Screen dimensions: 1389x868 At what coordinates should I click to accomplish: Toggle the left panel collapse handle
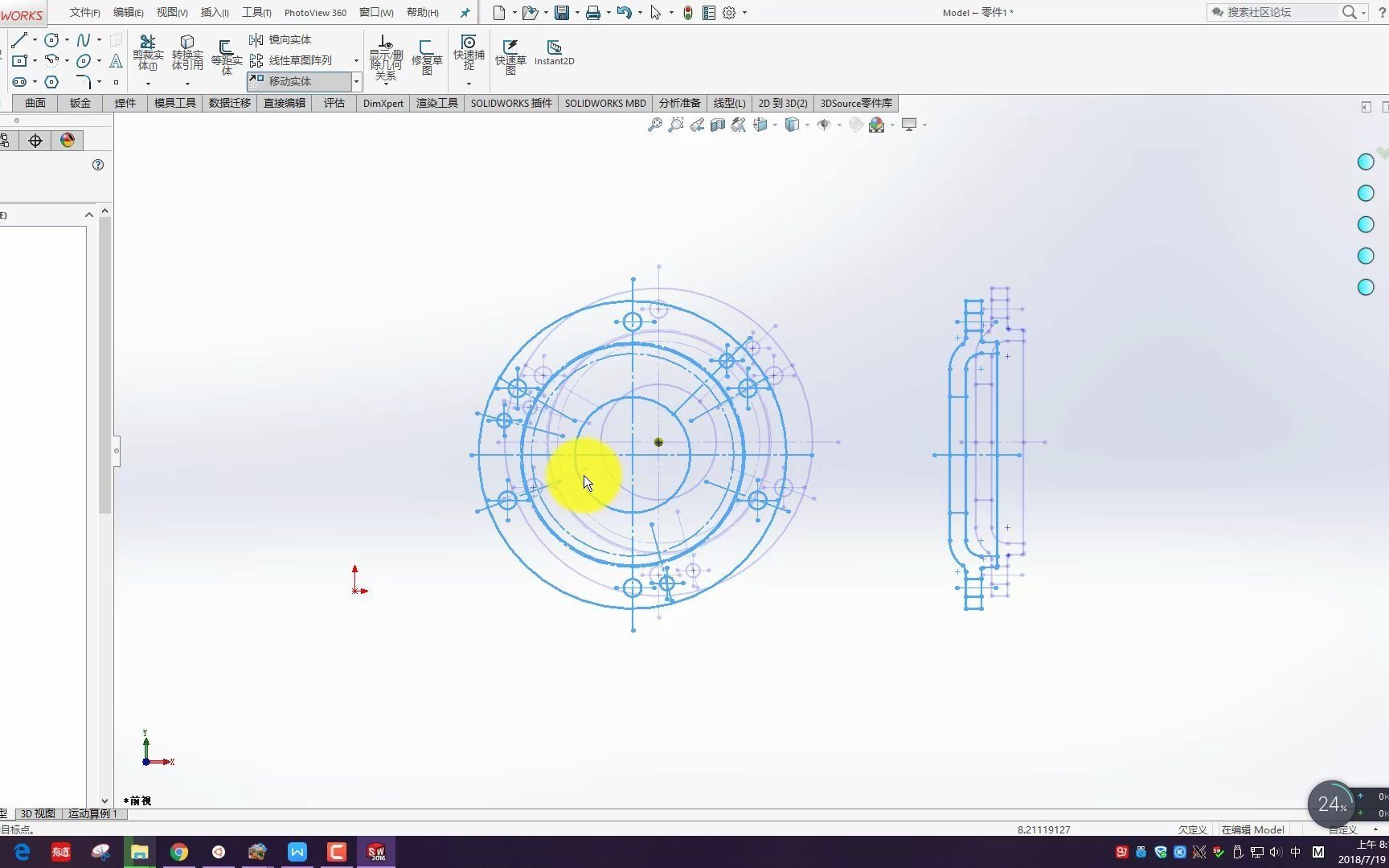point(117,451)
